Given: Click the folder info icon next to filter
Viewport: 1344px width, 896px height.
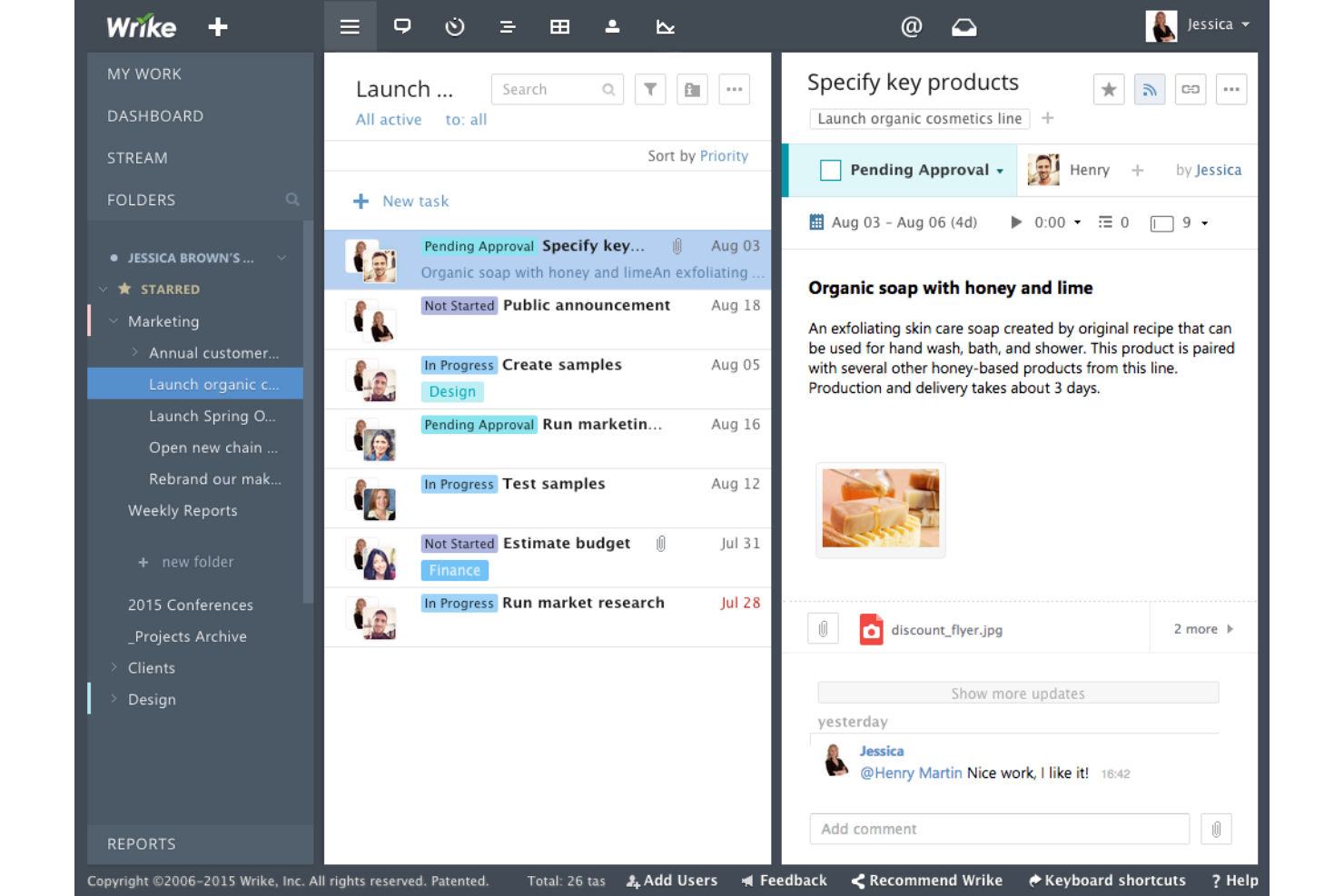Looking at the screenshot, I should point(692,89).
